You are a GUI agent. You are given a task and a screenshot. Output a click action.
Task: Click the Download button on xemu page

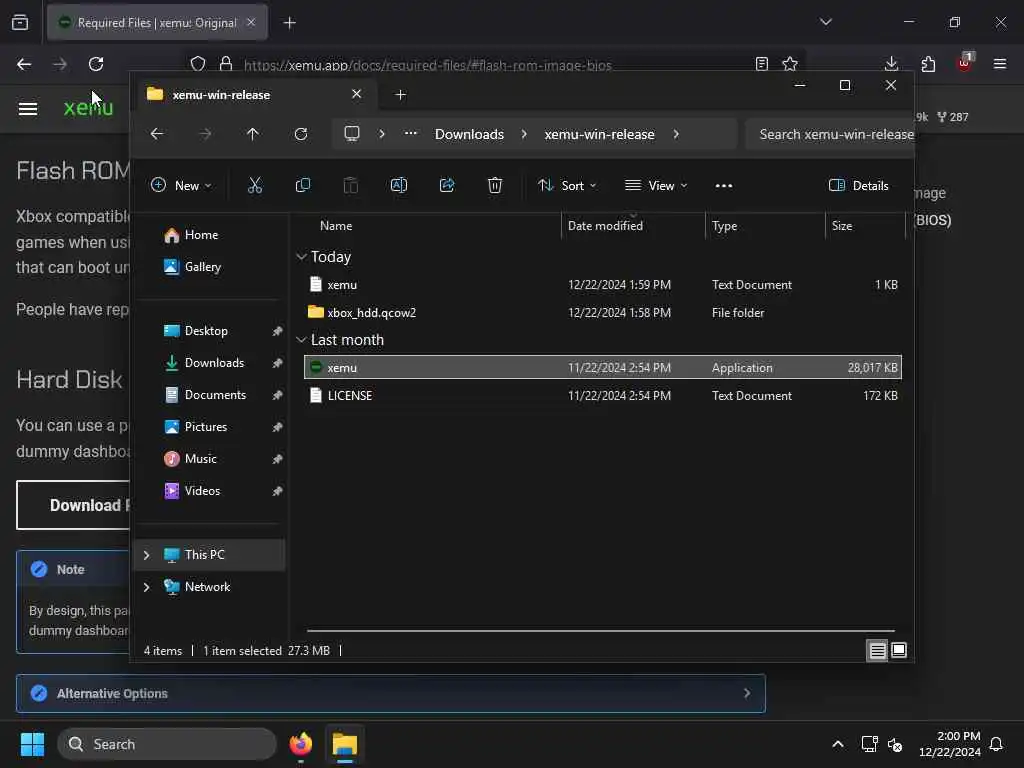point(72,505)
